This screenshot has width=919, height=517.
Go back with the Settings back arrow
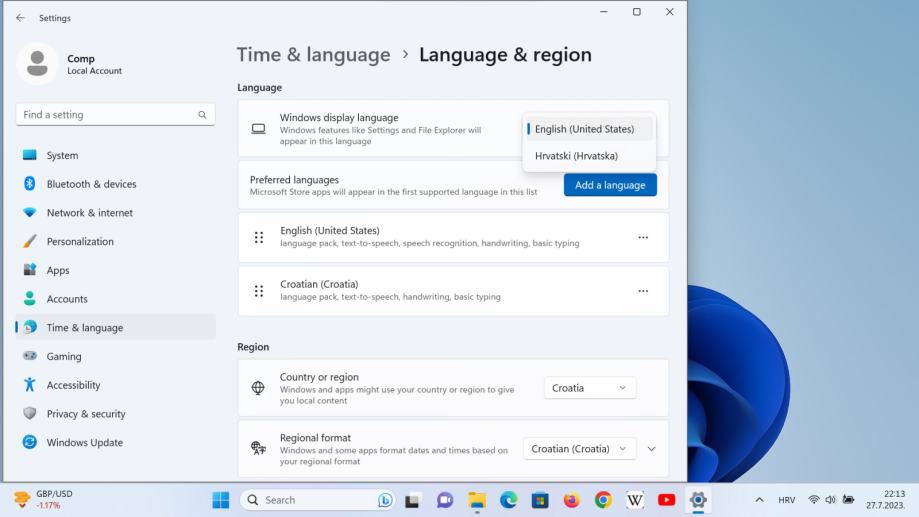(21, 18)
